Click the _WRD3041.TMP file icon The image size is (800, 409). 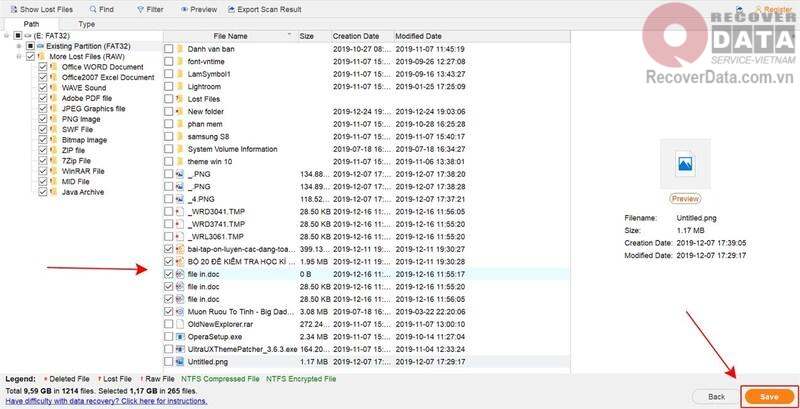[x=180, y=211]
